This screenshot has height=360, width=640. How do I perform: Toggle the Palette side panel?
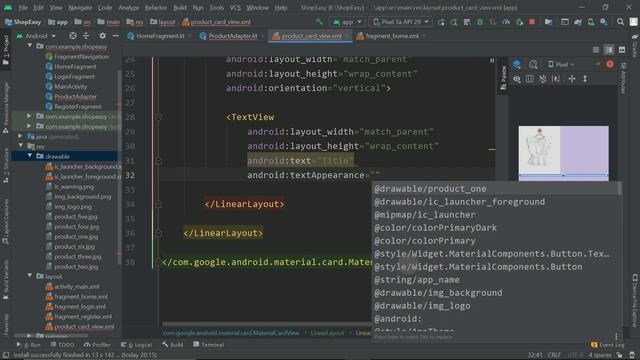(x=503, y=78)
